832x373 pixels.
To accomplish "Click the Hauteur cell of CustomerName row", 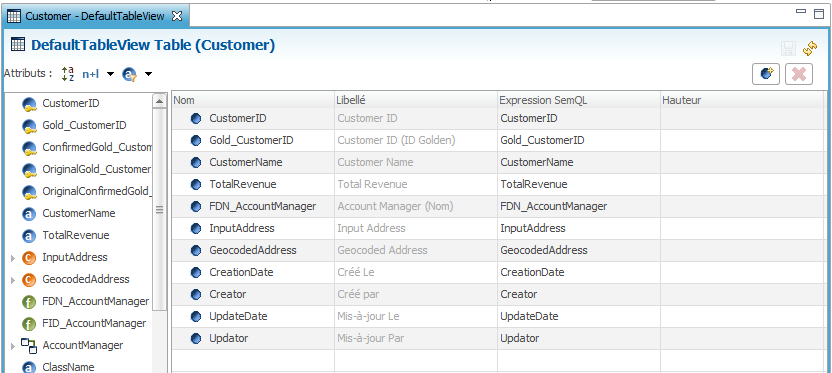I will coord(743,162).
